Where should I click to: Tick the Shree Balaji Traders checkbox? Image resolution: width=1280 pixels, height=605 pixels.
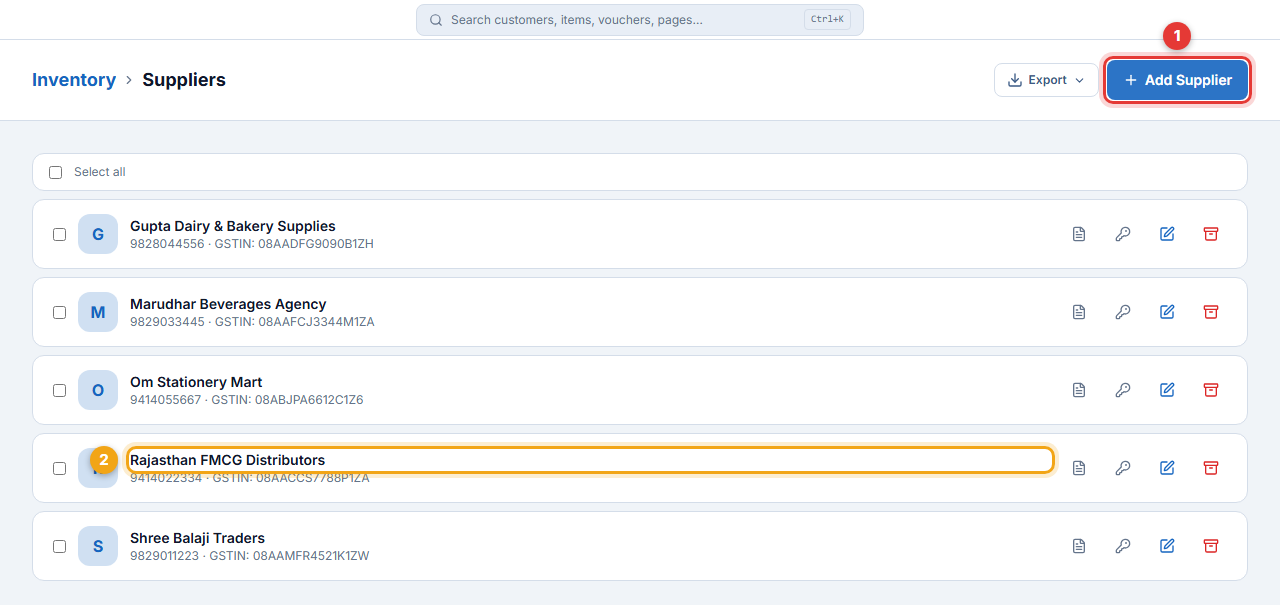click(60, 546)
